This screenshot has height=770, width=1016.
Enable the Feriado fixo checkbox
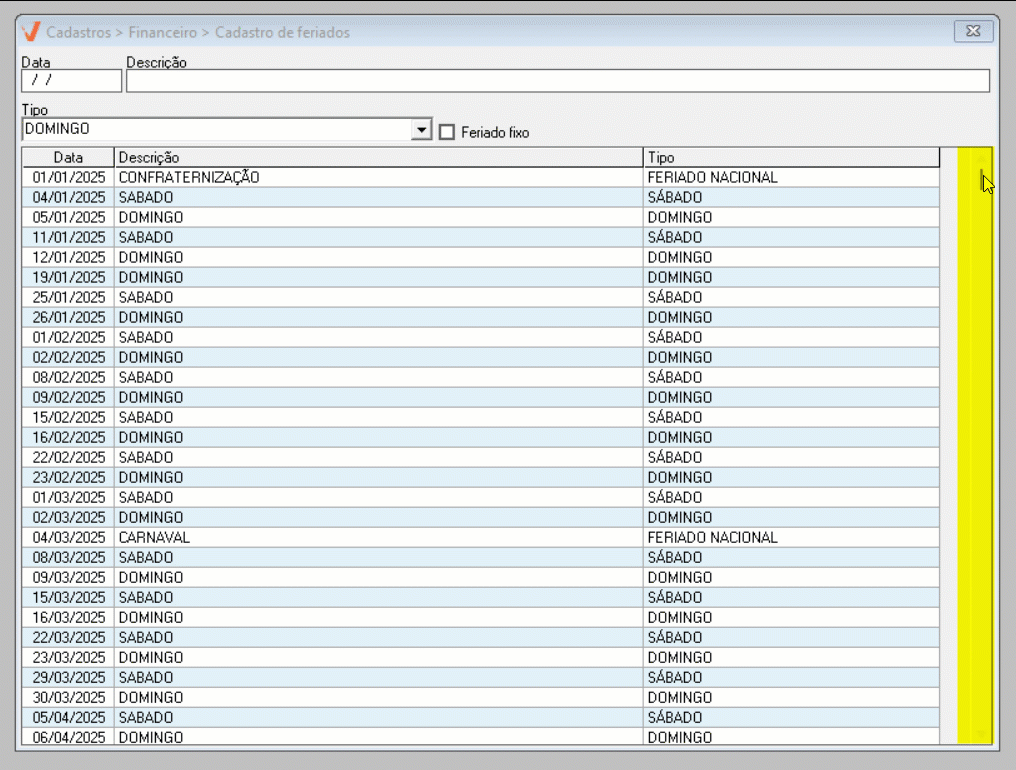[447, 132]
